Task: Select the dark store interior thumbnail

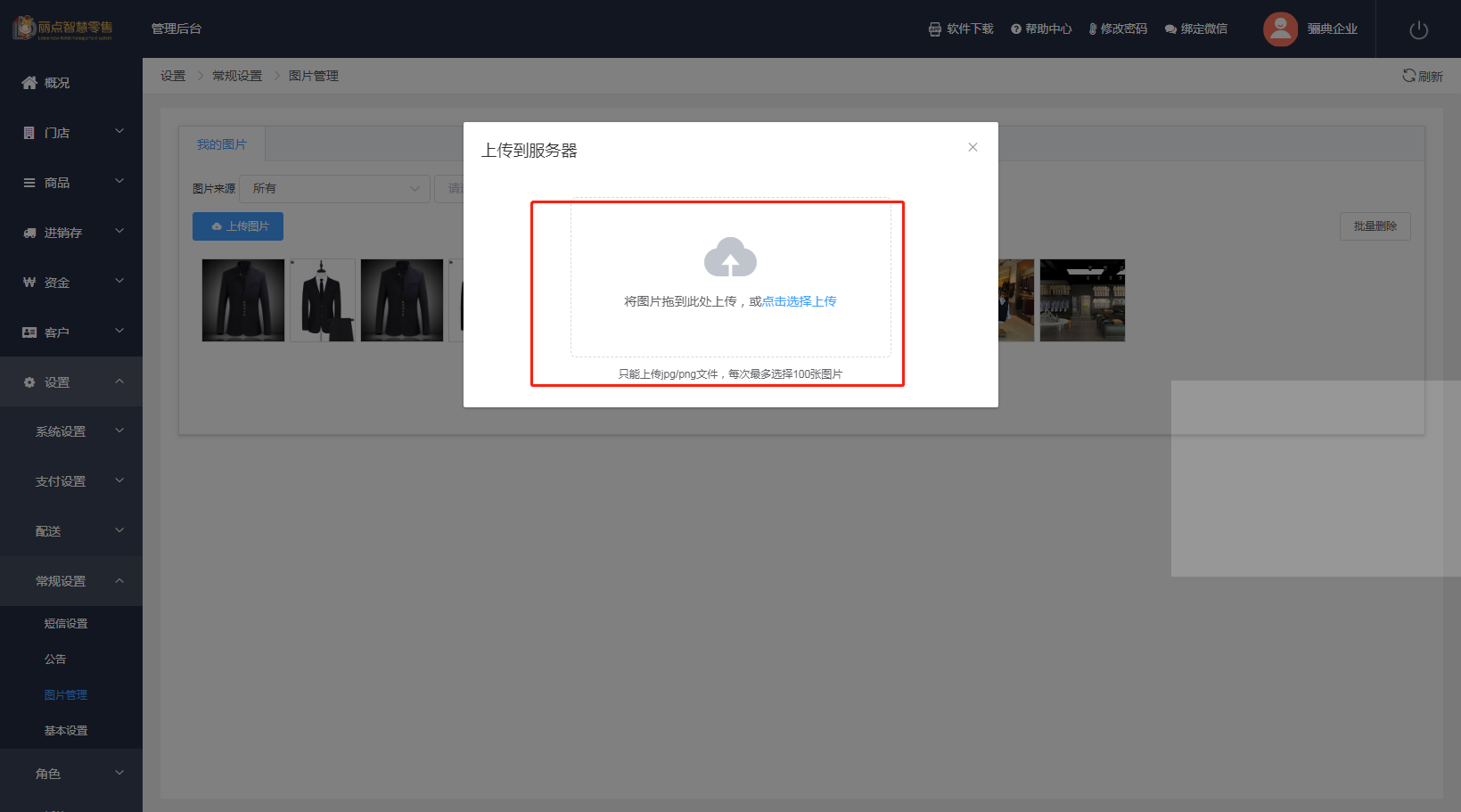Action: point(1082,300)
